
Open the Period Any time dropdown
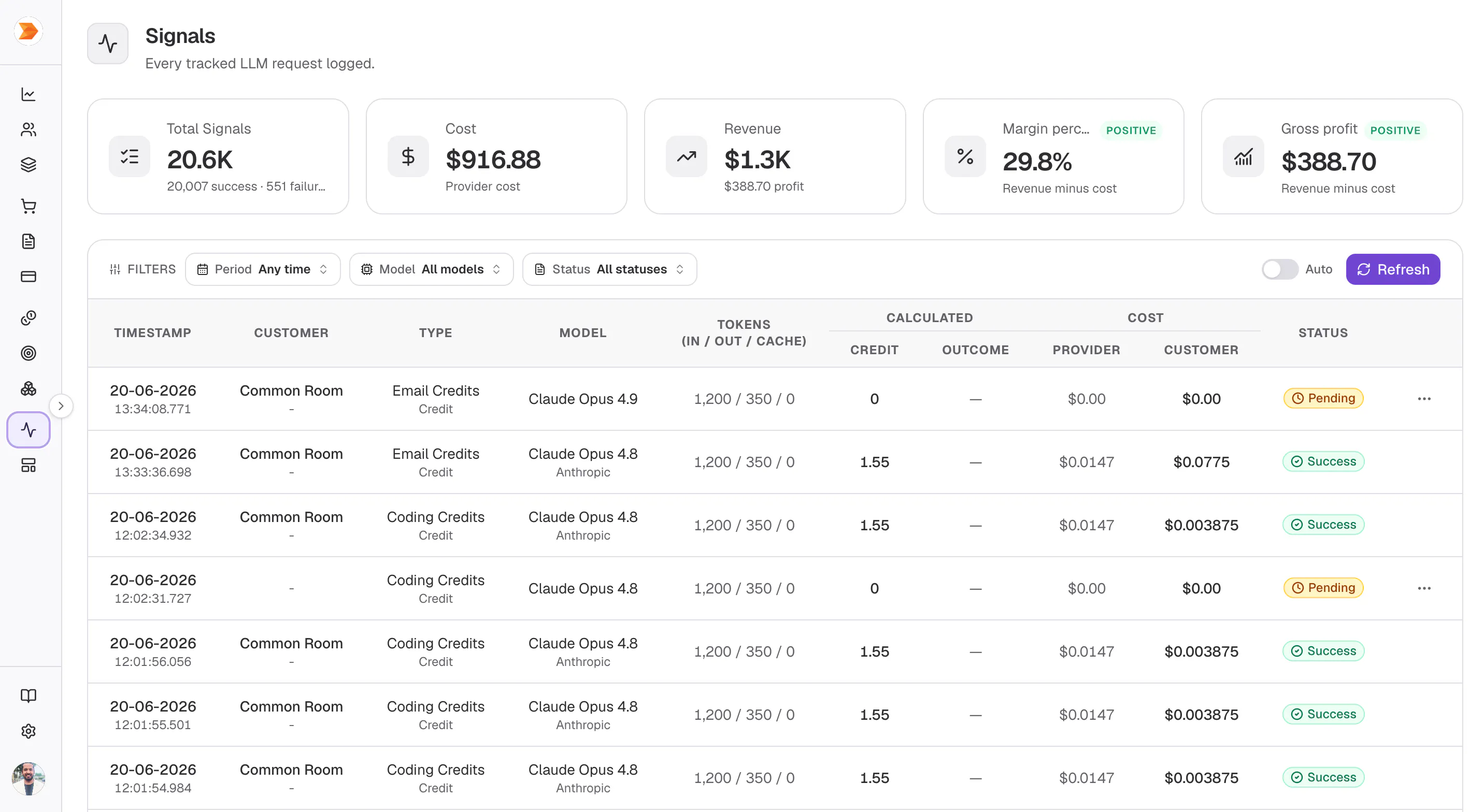[263, 269]
